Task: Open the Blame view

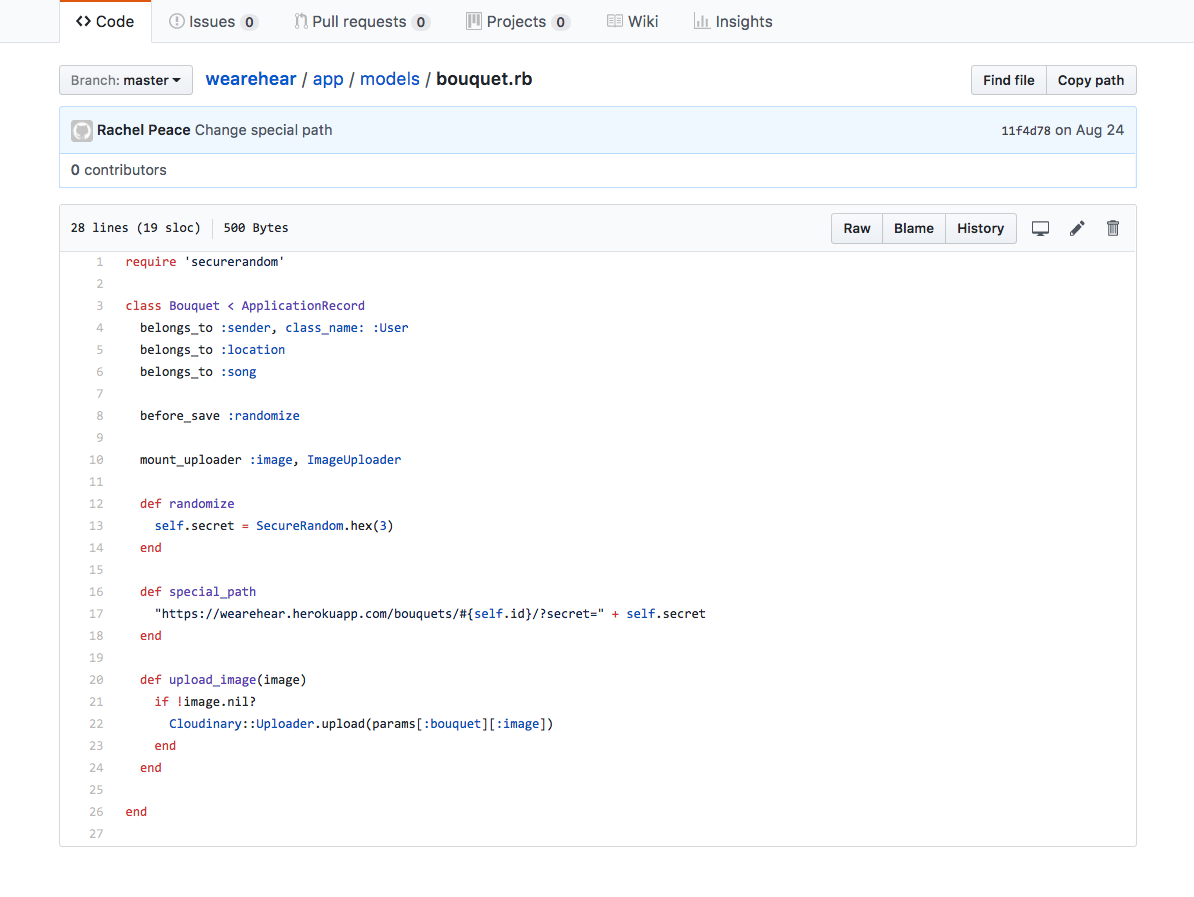Action: (914, 228)
